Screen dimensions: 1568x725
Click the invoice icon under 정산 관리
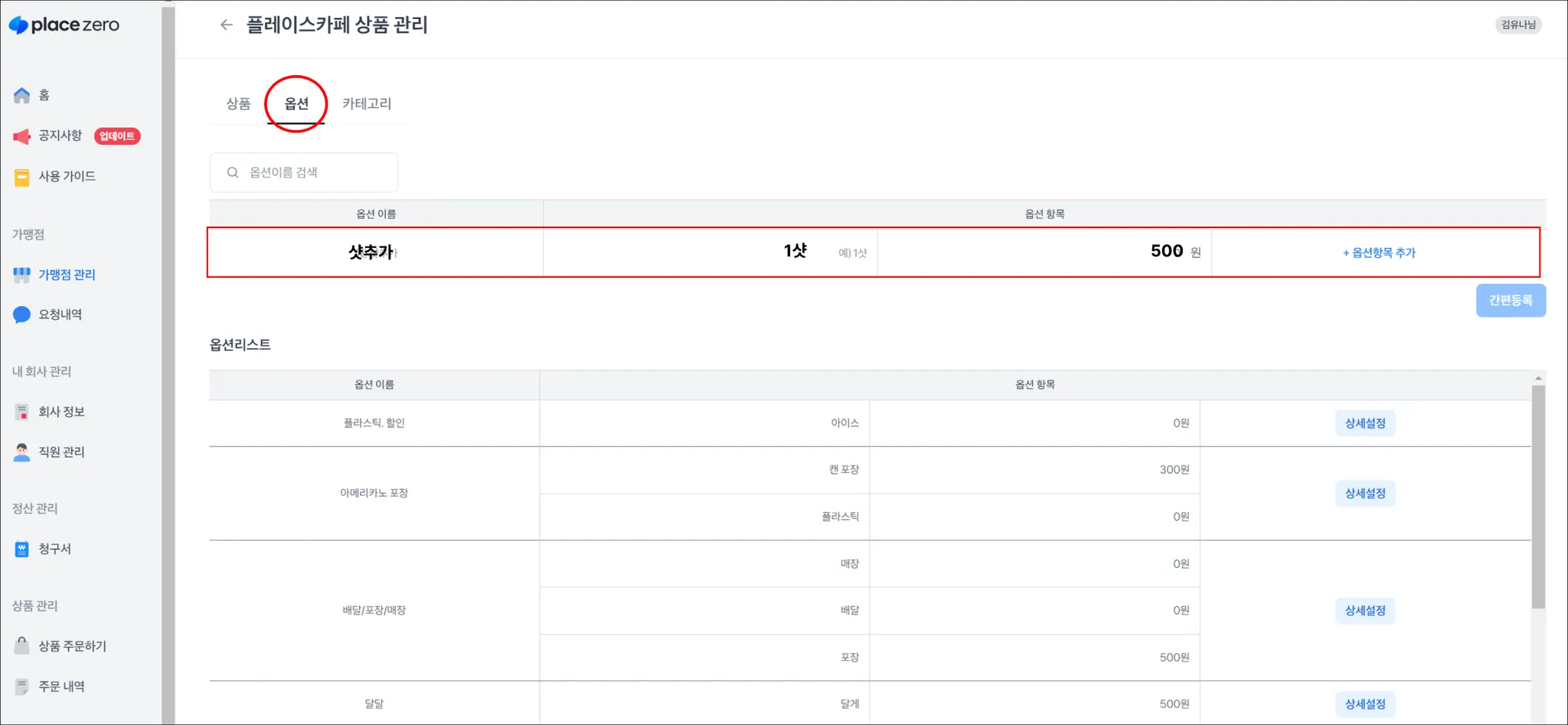coord(22,549)
